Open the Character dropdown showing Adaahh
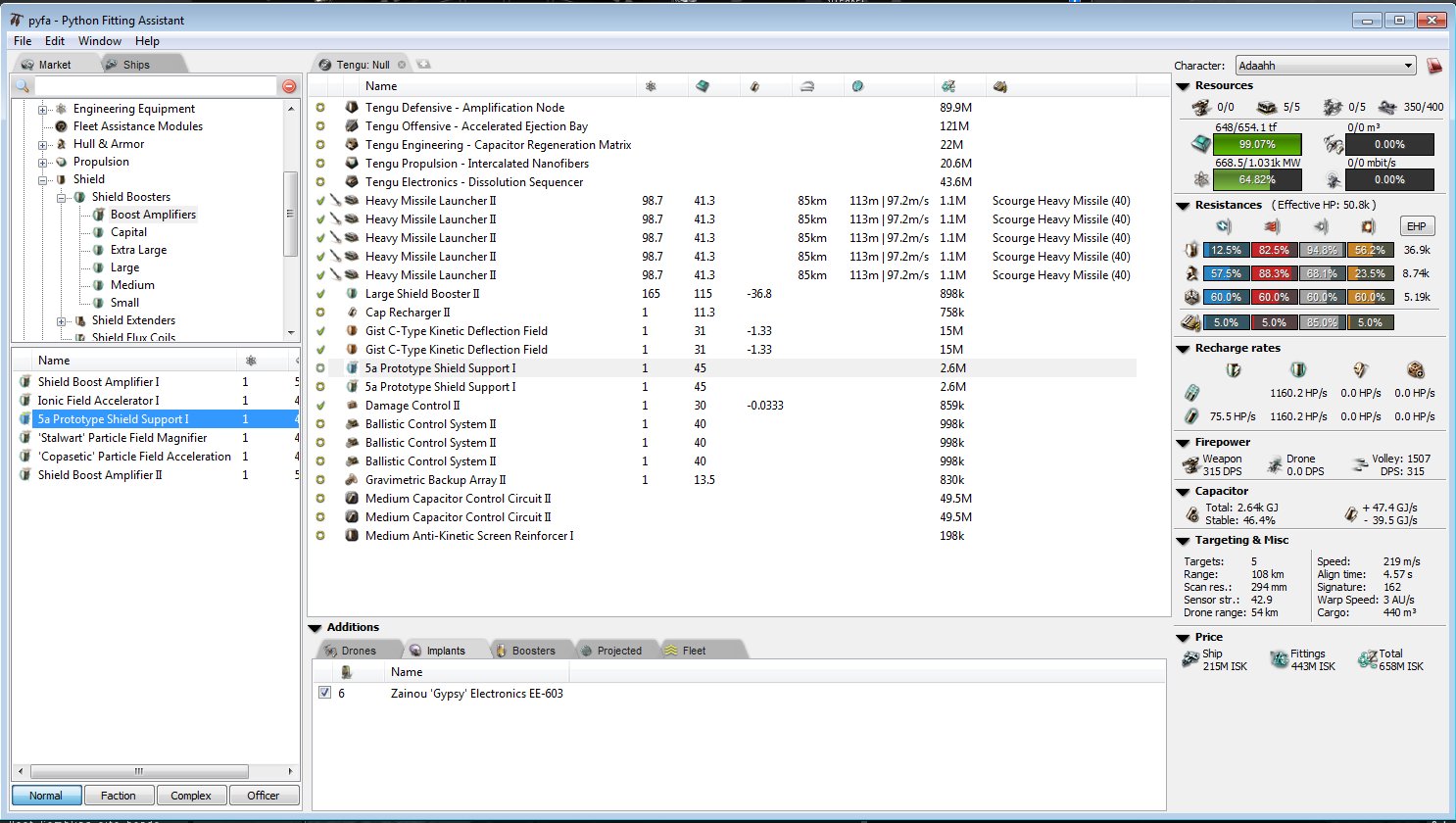This screenshot has height=823, width=1456. pyautogui.click(x=1327, y=66)
